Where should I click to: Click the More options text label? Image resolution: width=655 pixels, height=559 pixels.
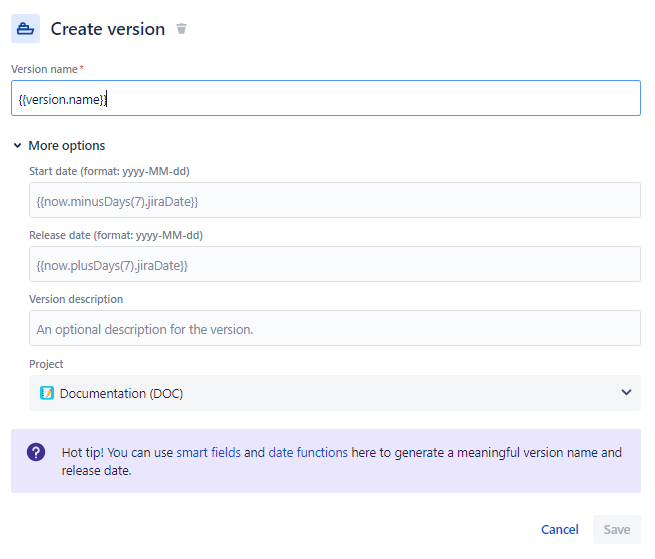click(67, 145)
